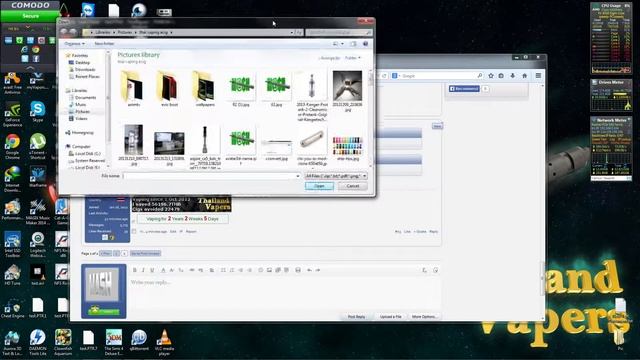
Task: Click Firefox bookmark star icon
Action: coord(491,76)
